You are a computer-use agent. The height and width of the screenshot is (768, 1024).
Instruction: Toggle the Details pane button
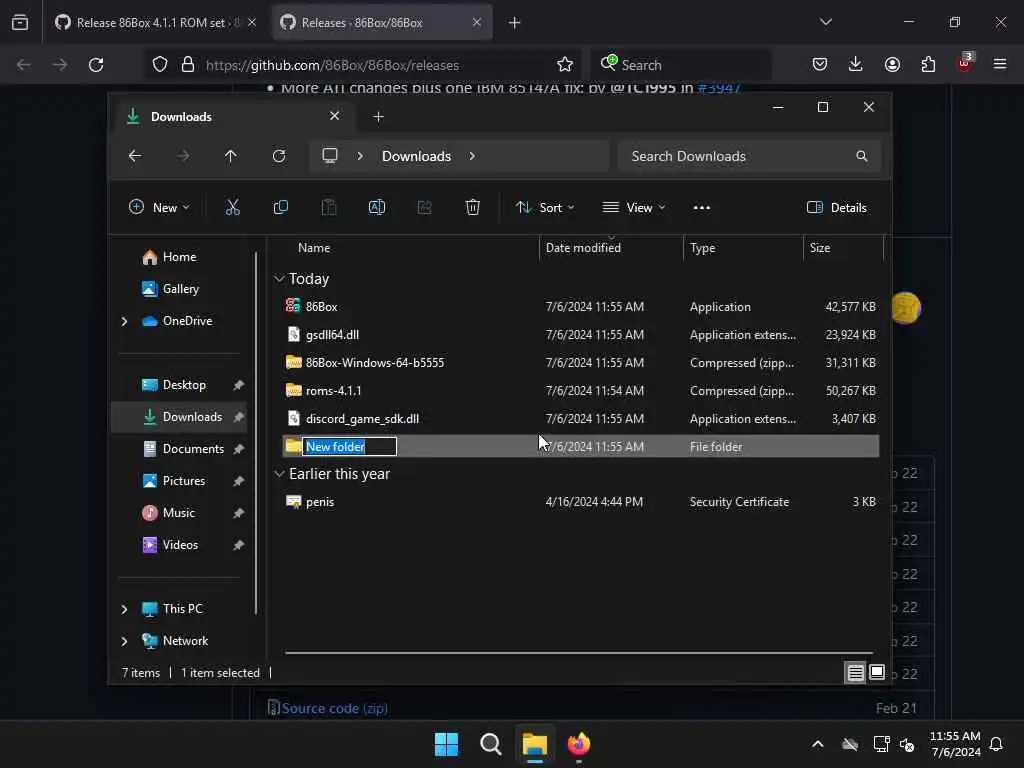[837, 208]
